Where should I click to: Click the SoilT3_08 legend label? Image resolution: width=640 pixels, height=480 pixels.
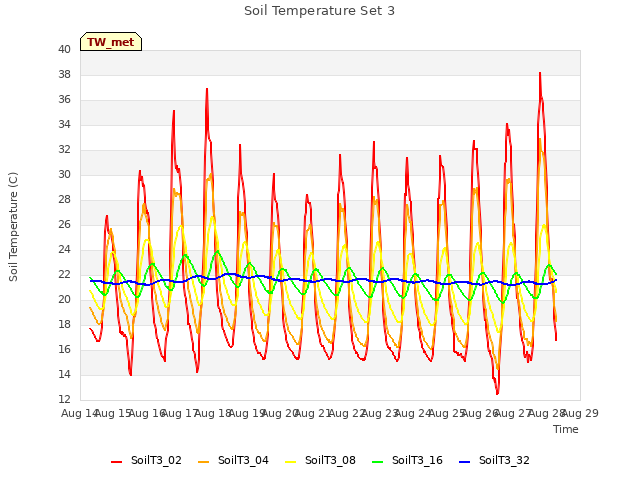click(330, 460)
